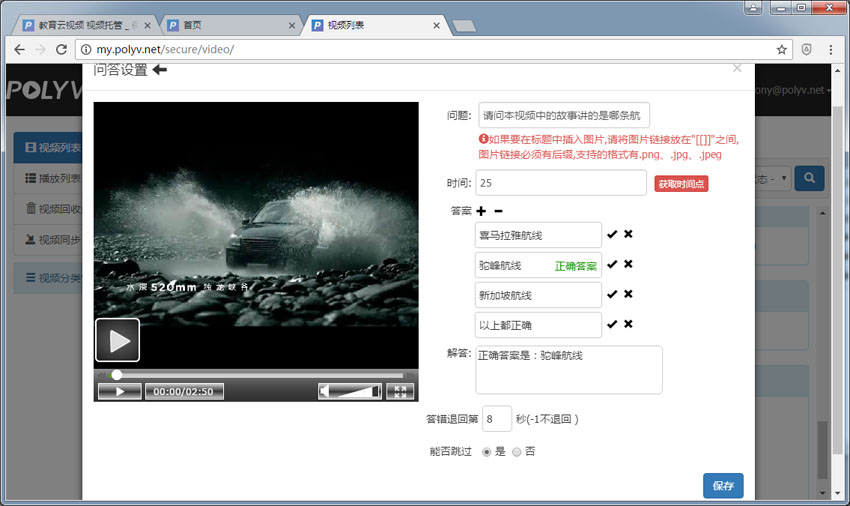The image size is (850, 506).
Task: Switch to the 教育云视频 browser tab
Action: (x=85, y=24)
